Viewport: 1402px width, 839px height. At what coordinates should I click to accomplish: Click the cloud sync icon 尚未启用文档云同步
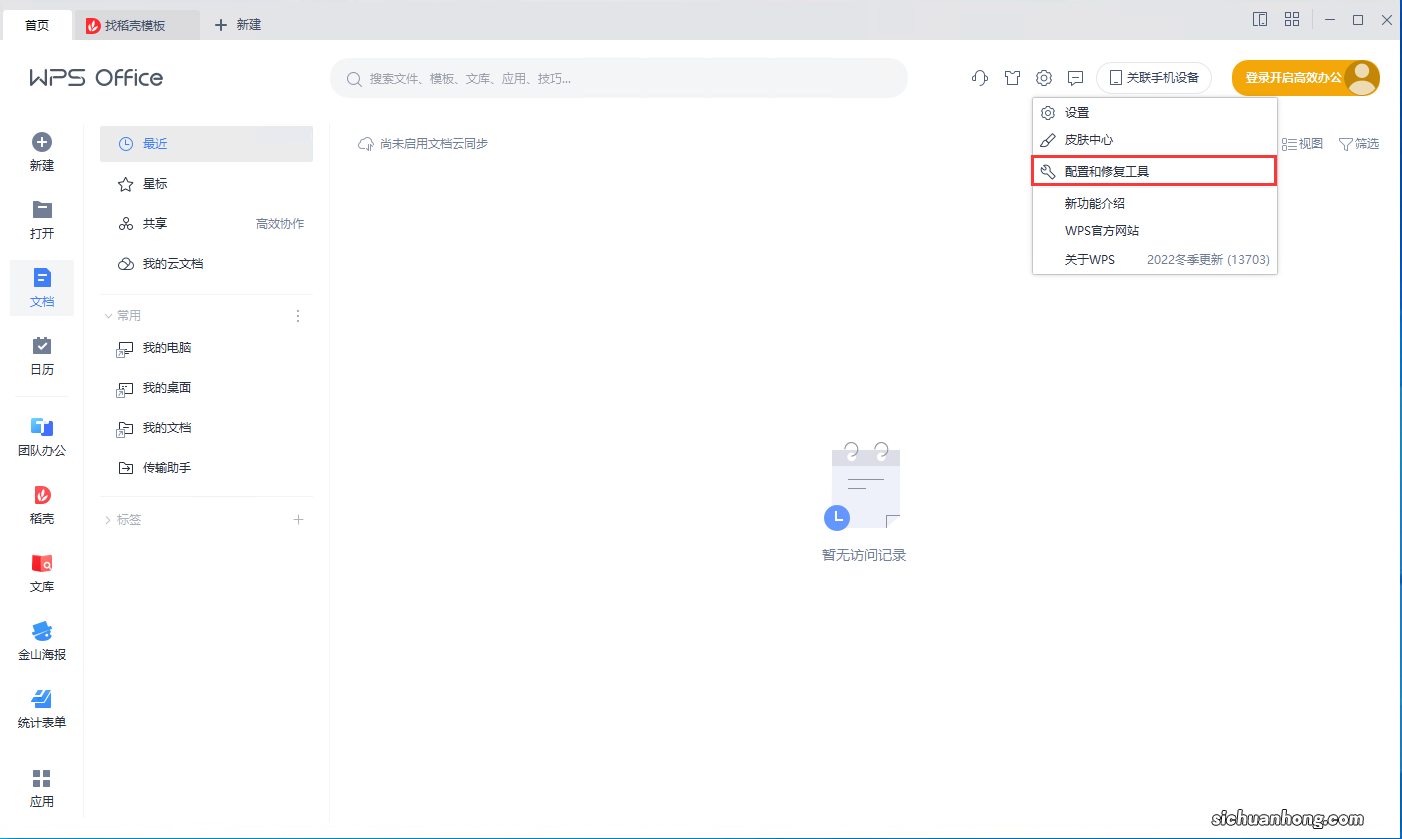[x=366, y=144]
